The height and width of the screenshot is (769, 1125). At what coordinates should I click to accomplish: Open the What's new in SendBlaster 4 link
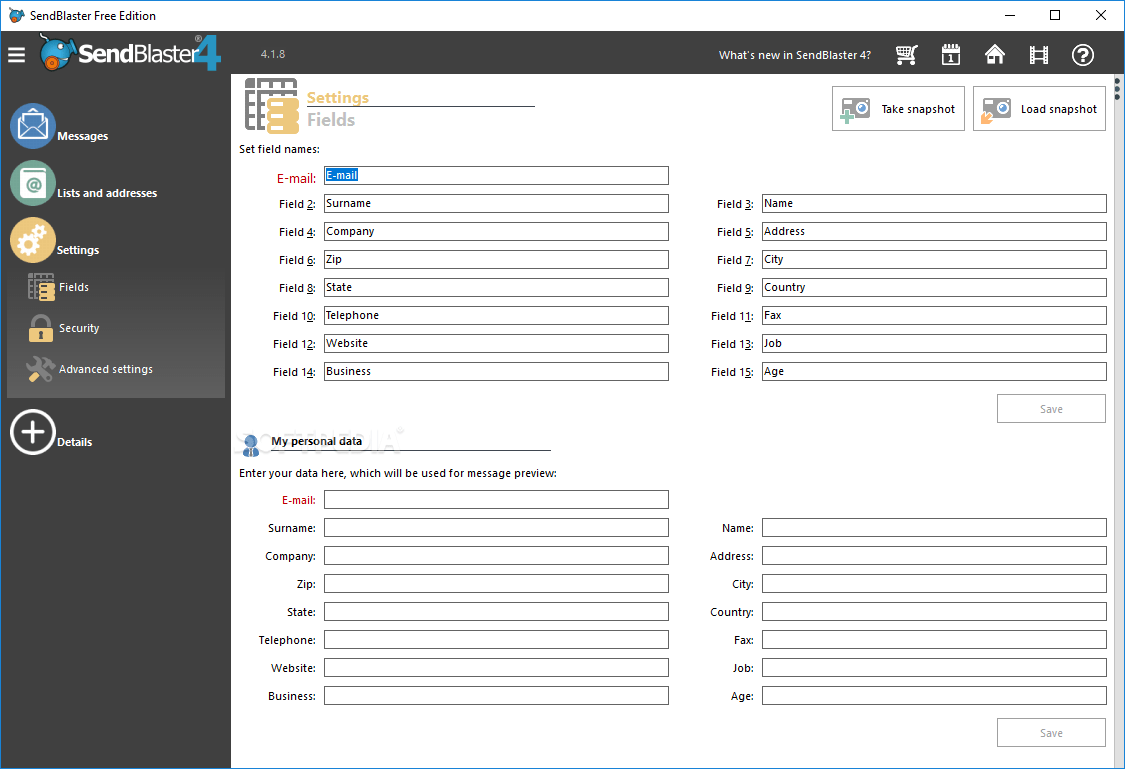point(794,55)
